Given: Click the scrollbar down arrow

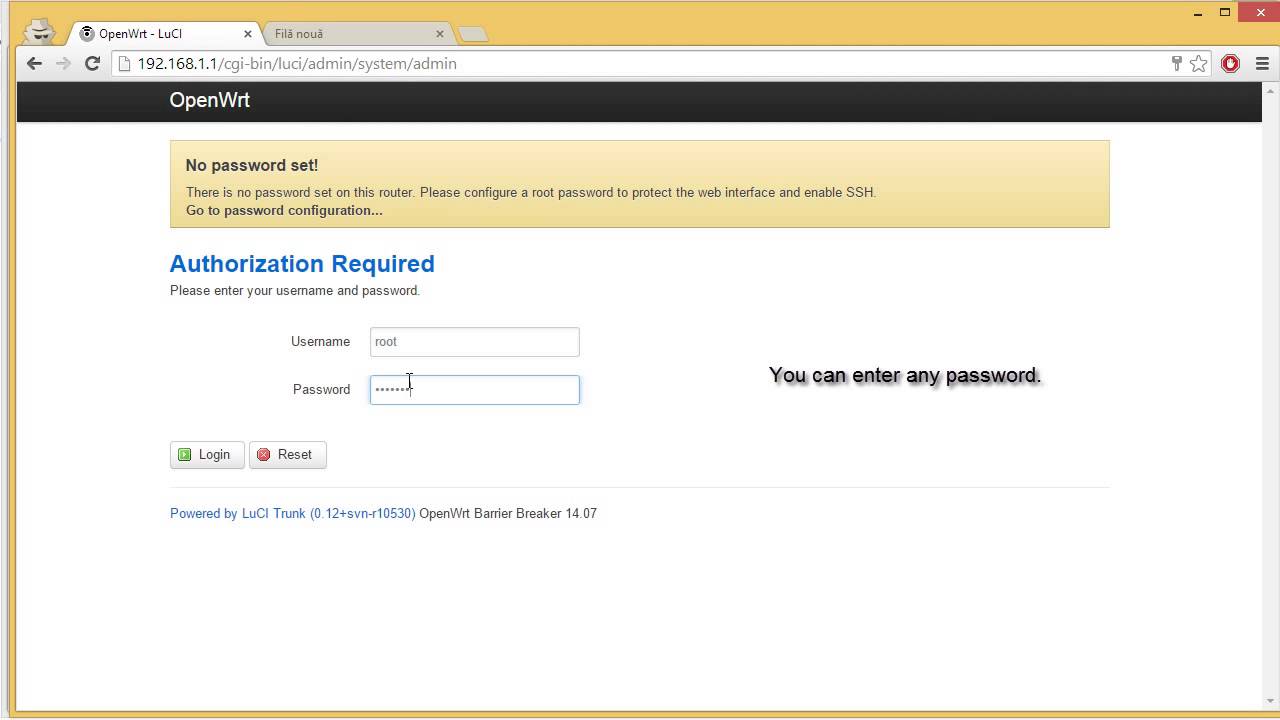Looking at the screenshot, I should click(1270, 701).
